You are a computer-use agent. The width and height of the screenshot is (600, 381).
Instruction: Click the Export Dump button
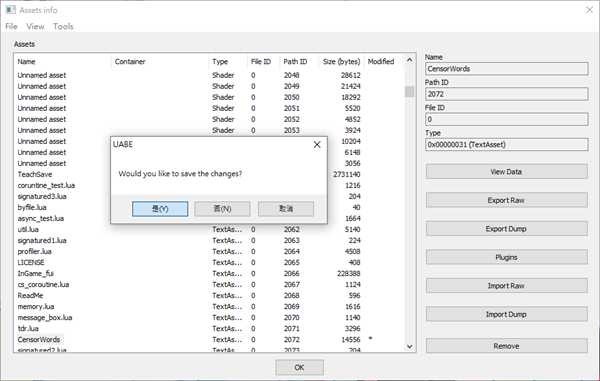click(506, 229)
